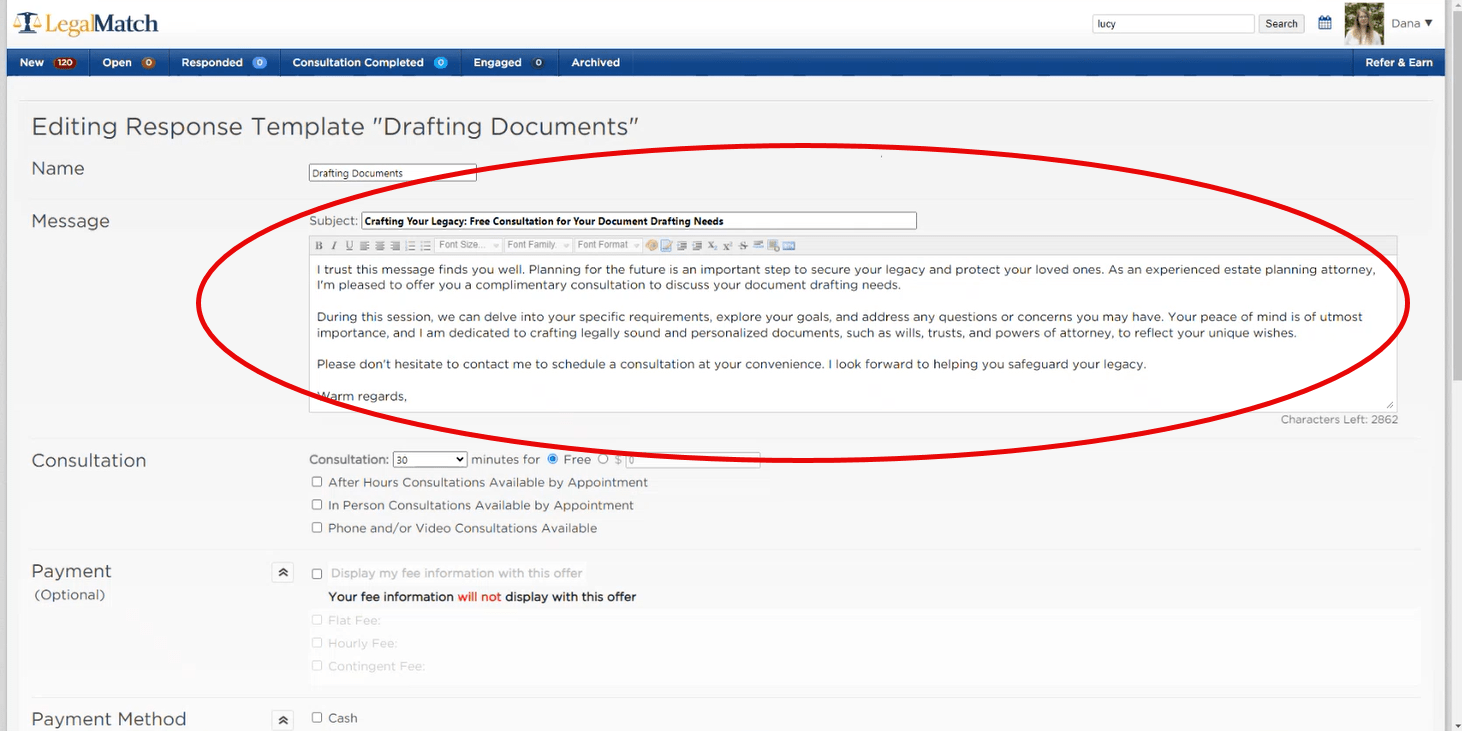This screenshot has width=1462, height=731.
Task: Open the Archived tab
Action: [x=595, y=62]
